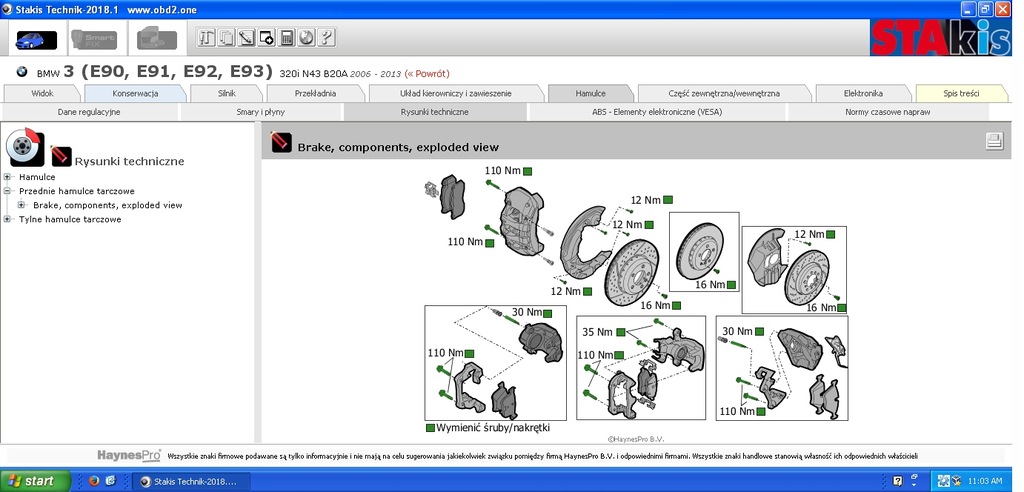Open the Konserwacja tab

(x=135, y=93)
